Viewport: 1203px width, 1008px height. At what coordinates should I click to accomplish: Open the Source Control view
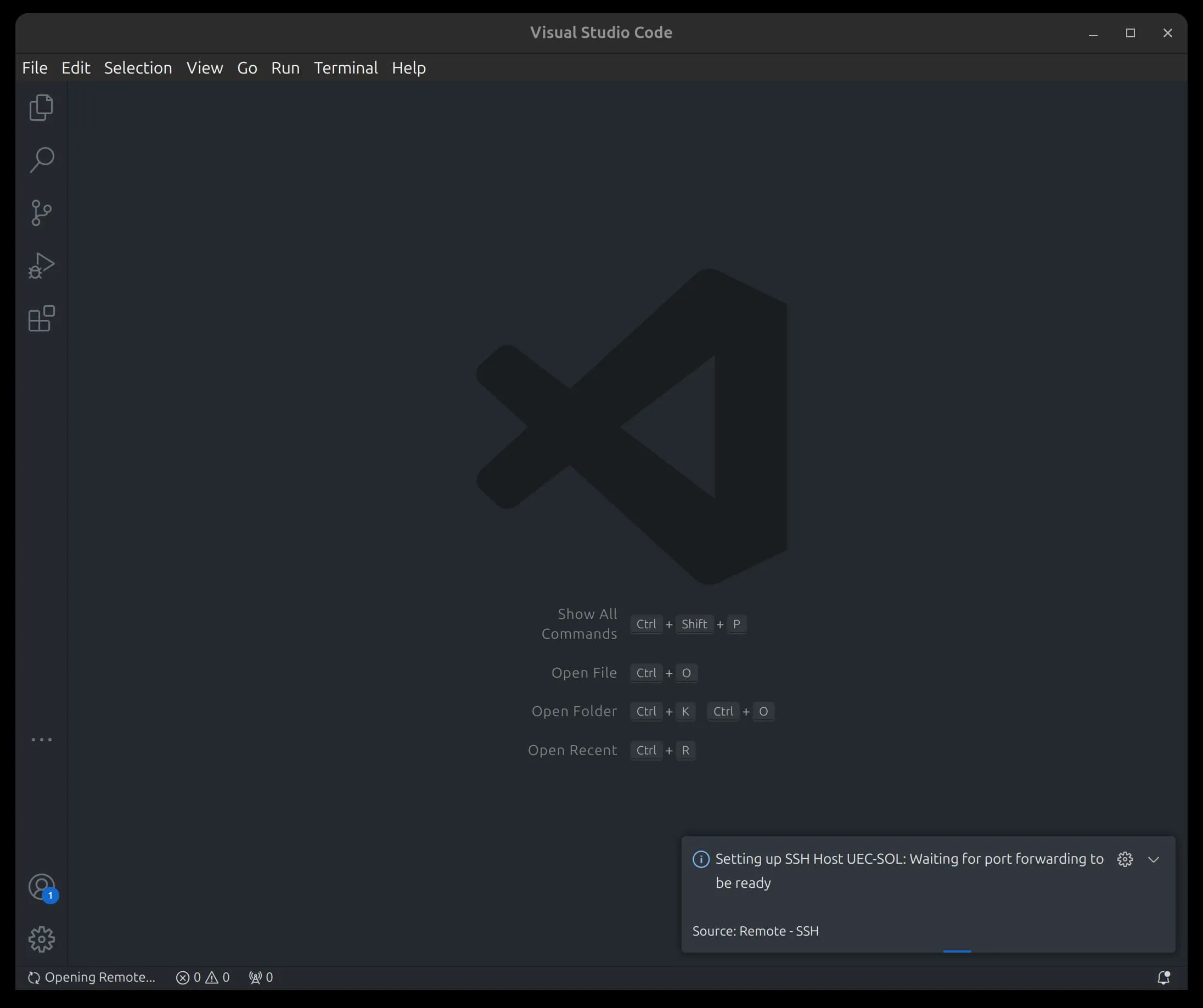(41, 213)
